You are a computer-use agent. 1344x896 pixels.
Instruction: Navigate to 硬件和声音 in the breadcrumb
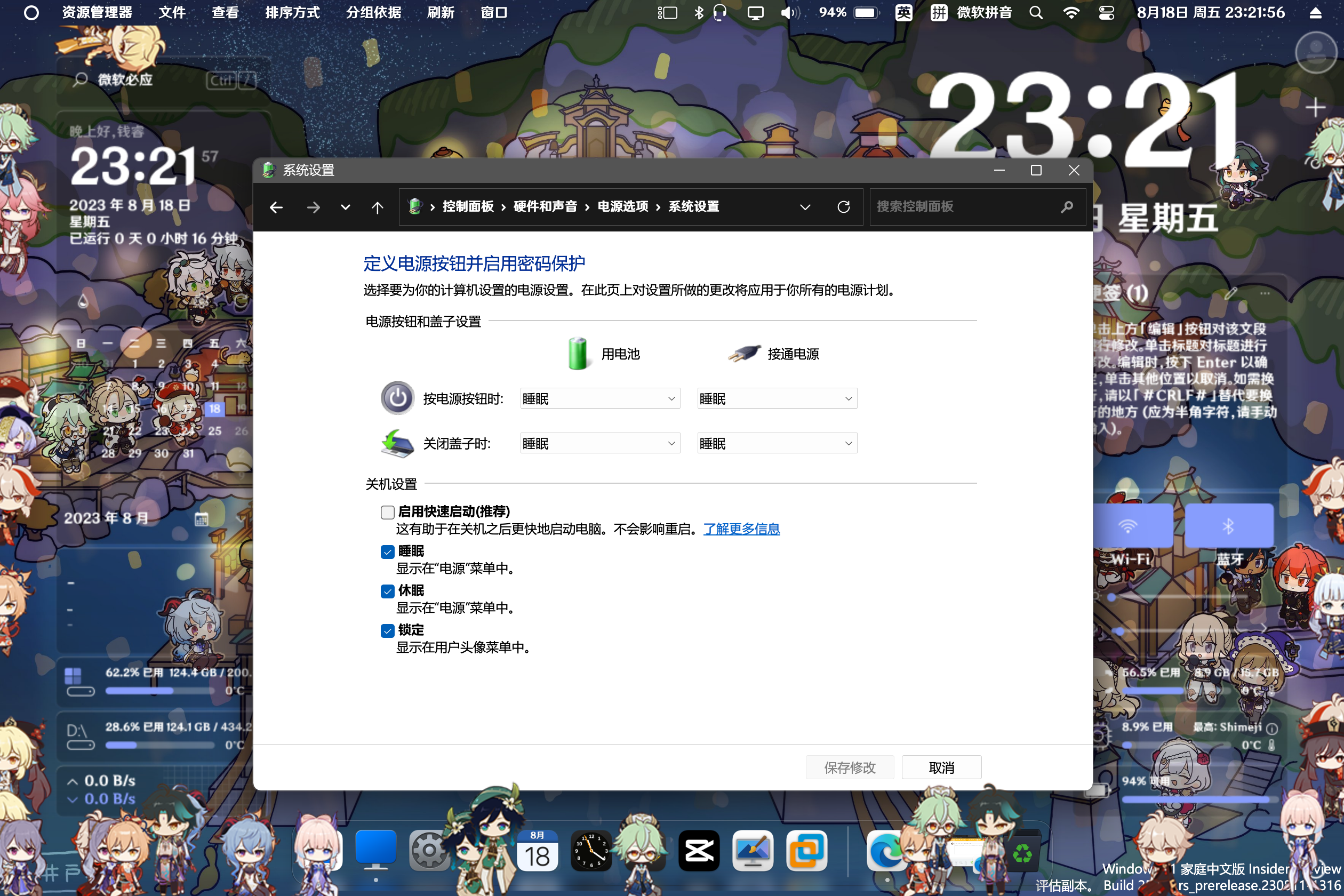point(545,206)
